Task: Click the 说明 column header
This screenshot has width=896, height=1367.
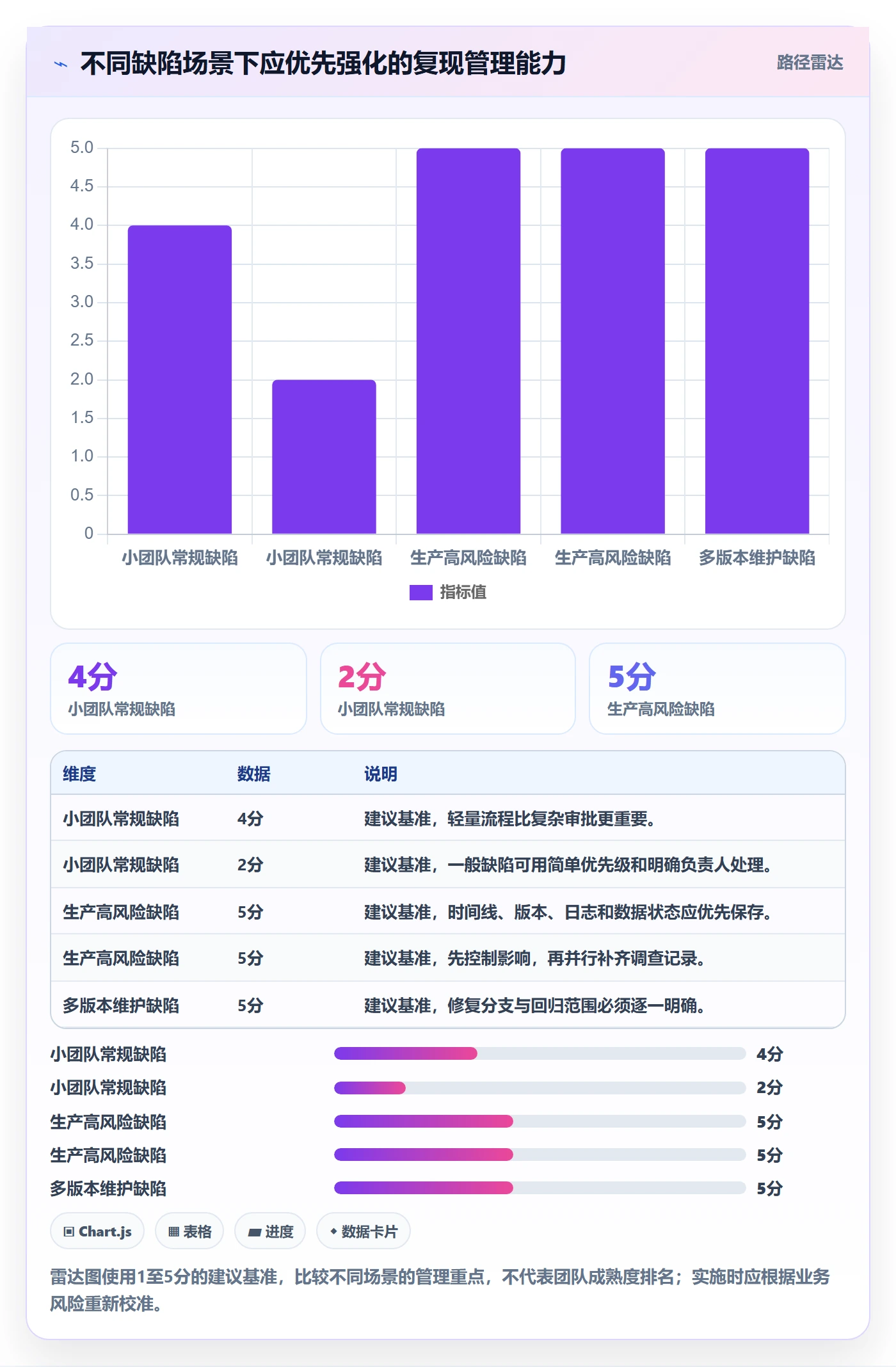Action: (x=381, y=774)
